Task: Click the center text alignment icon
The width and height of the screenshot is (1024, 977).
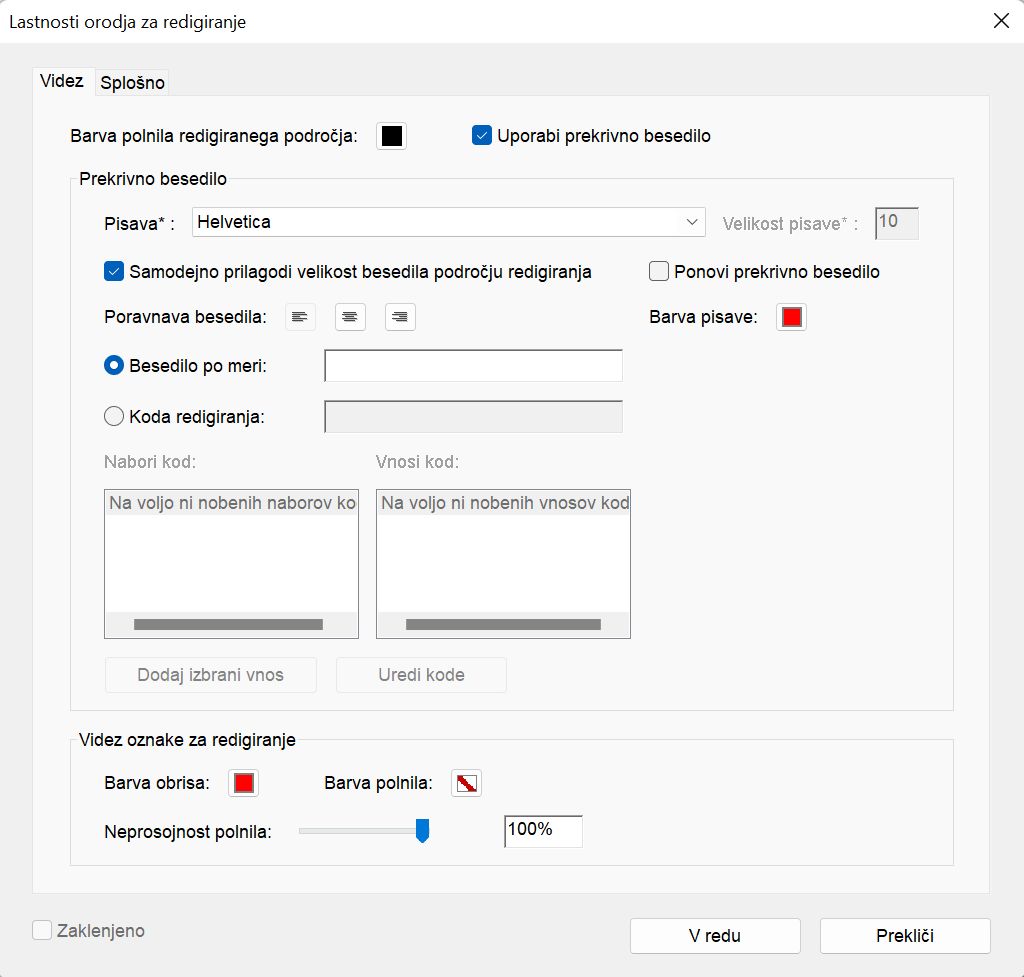Action: click(x=350, y=318)
